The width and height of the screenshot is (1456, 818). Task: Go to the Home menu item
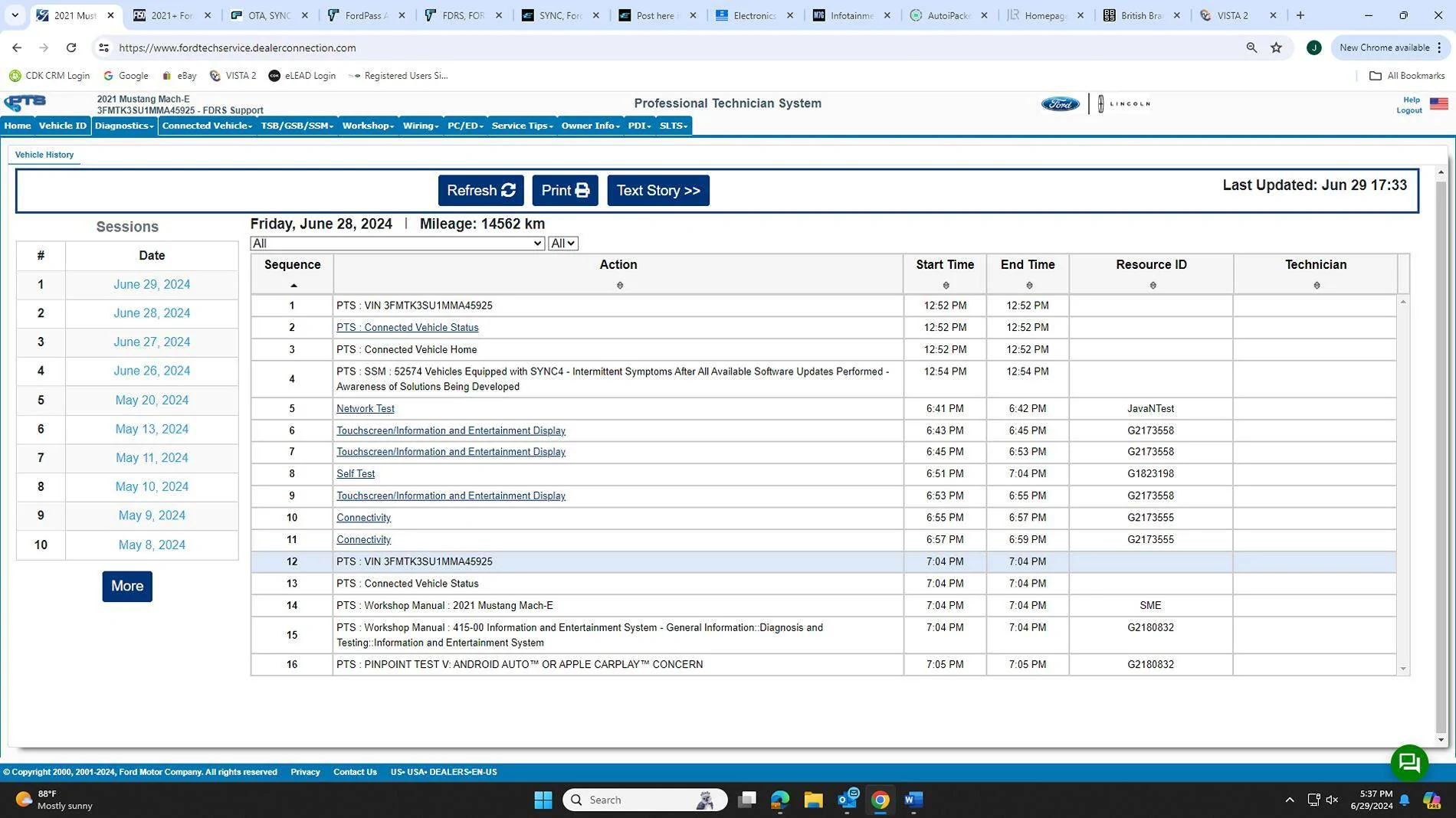(x=17, y=126)
